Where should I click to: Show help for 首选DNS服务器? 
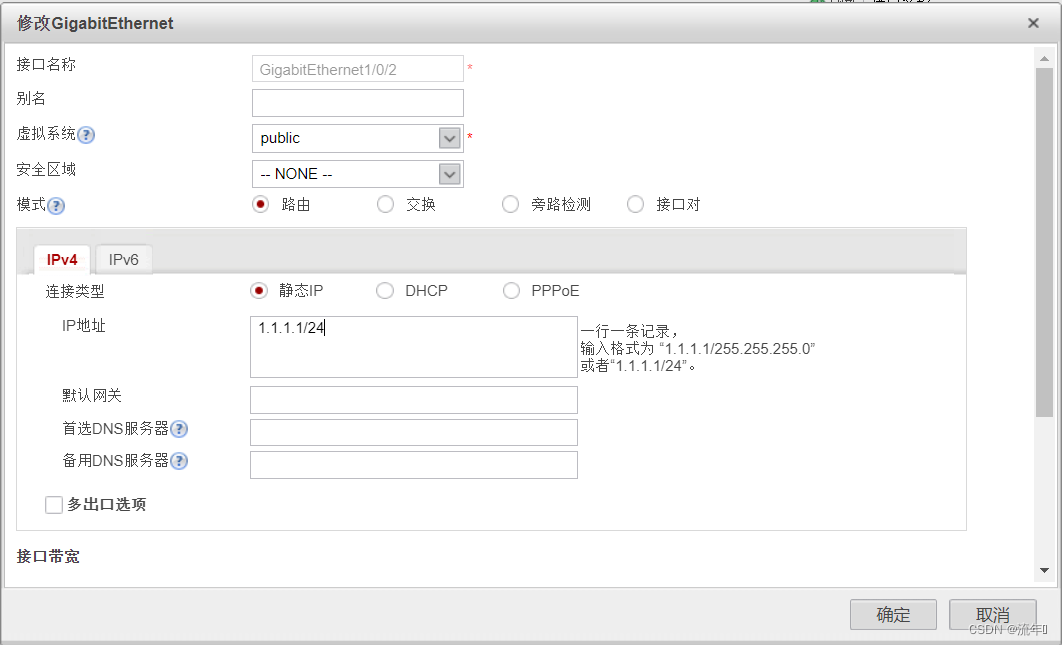[x=179, y=429]
